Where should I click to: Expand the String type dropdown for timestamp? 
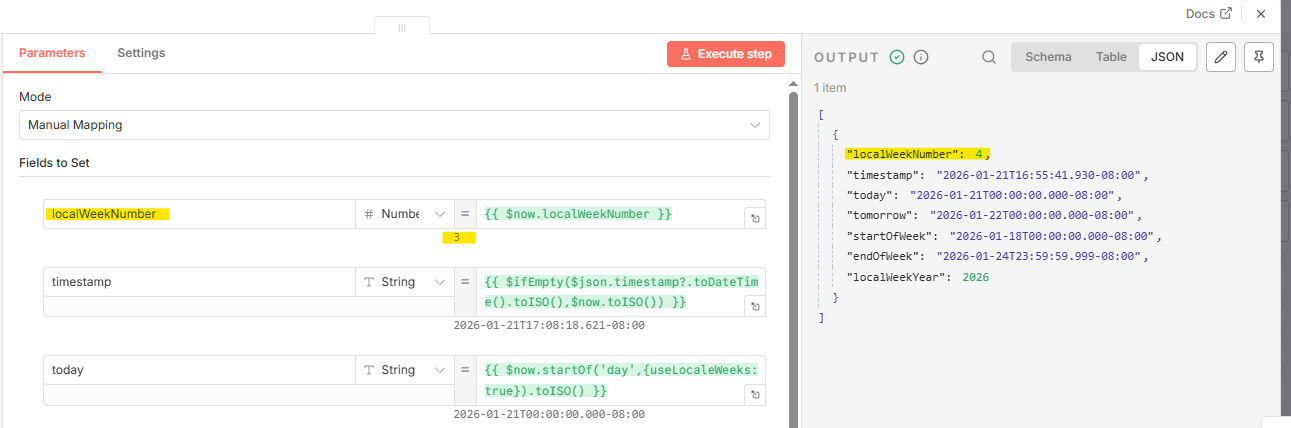404,282
